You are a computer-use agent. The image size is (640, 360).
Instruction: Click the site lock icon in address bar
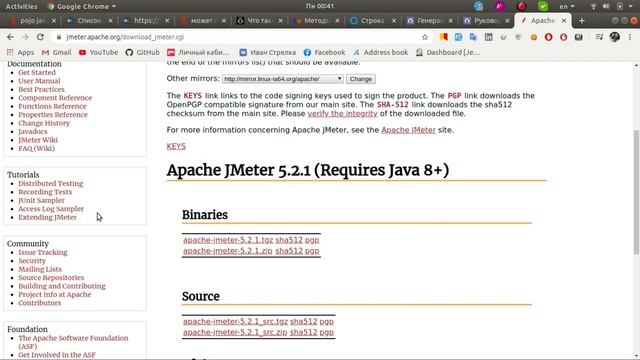(x=59, y=37)
